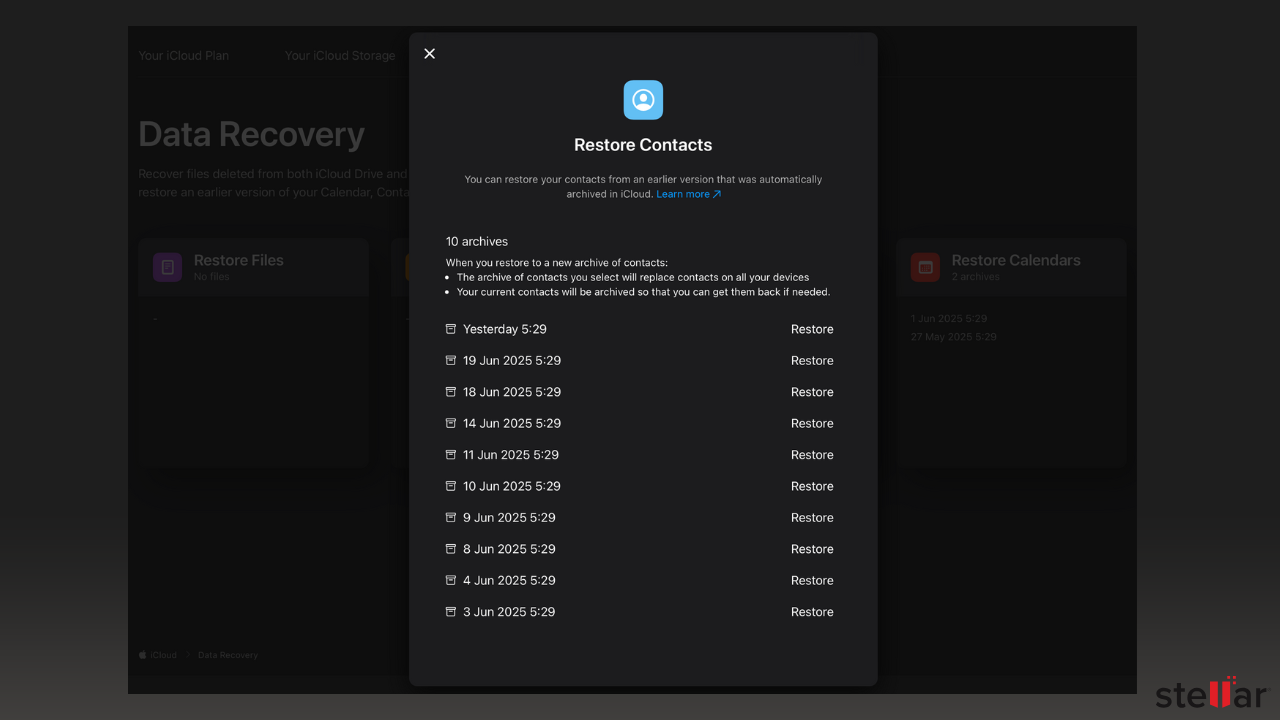This screenshot has width=1280, height=720.
Task: Switch to Your iCloud Storage tab
Action: [x=340, y=55]
